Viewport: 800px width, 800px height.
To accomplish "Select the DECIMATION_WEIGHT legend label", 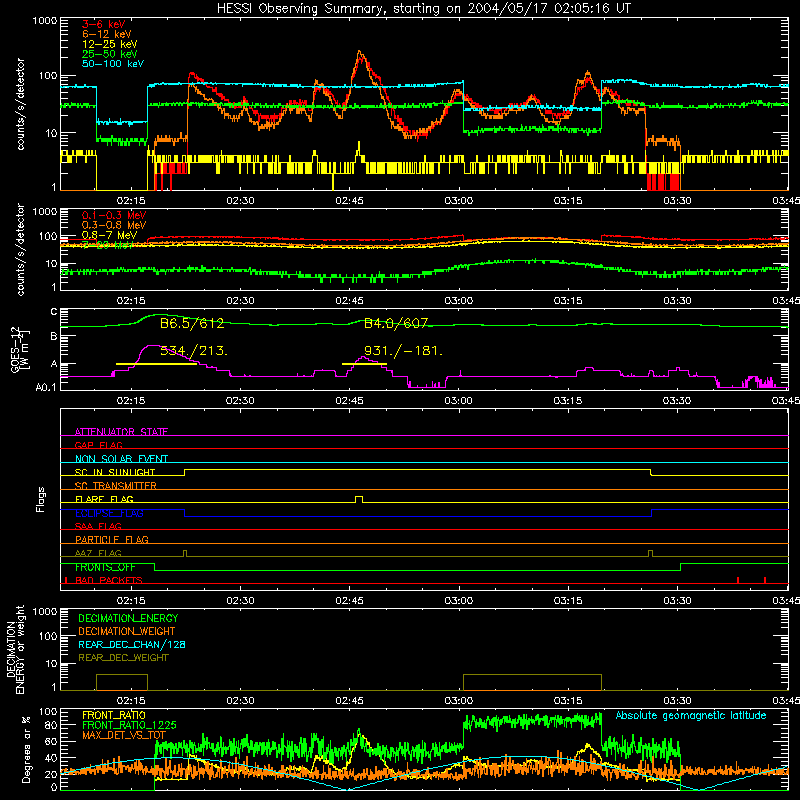I will (127, 631).
